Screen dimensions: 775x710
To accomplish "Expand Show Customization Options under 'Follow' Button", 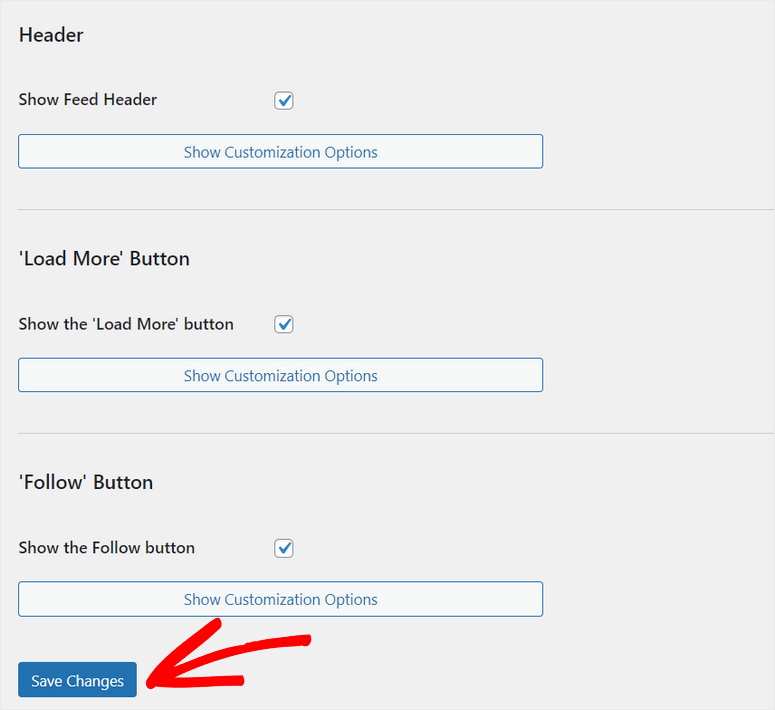I will tap(281, 599).
